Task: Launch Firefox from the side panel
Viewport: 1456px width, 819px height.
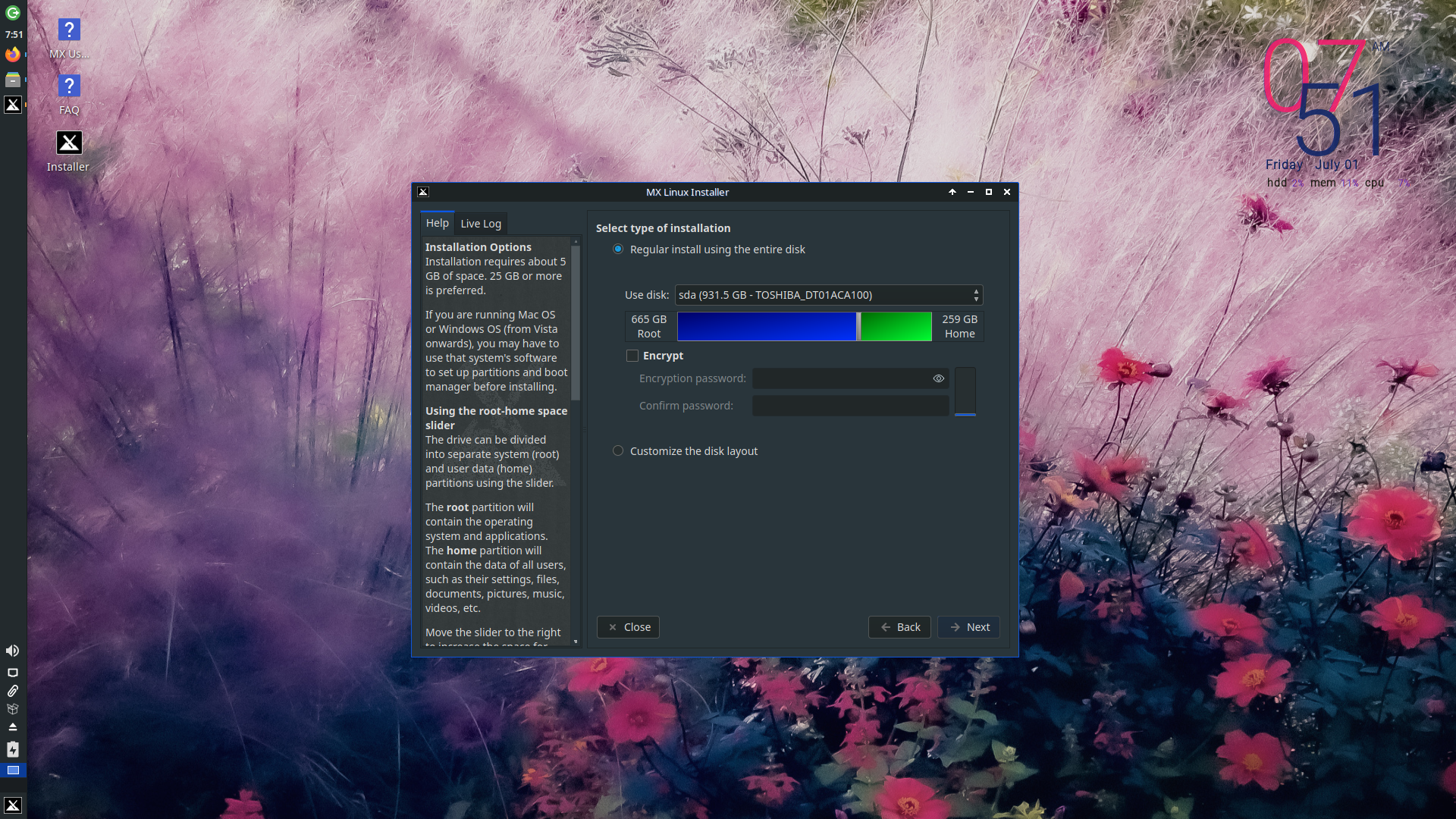Action: (13, 55)
